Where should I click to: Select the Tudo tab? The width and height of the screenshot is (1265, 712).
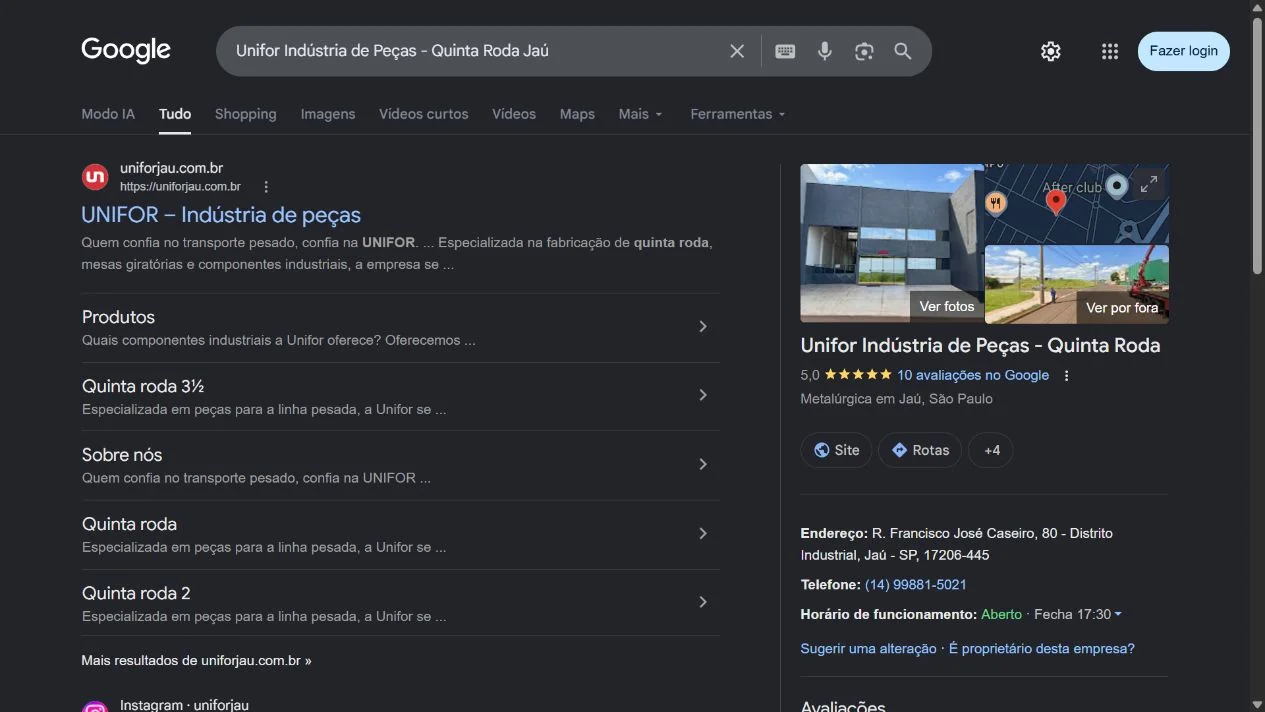click(175, 114)
